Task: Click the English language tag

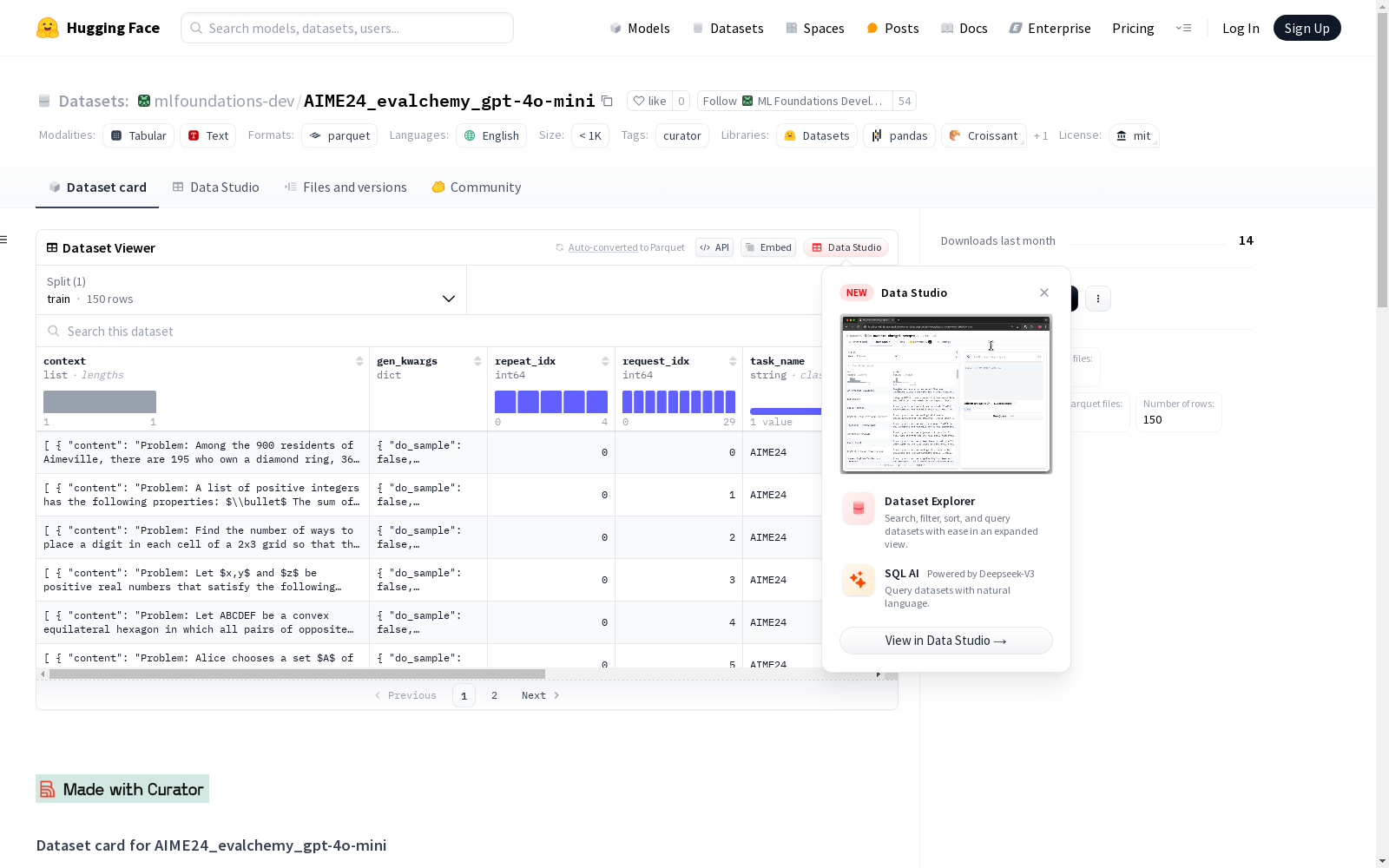Action: pos(491,135)
